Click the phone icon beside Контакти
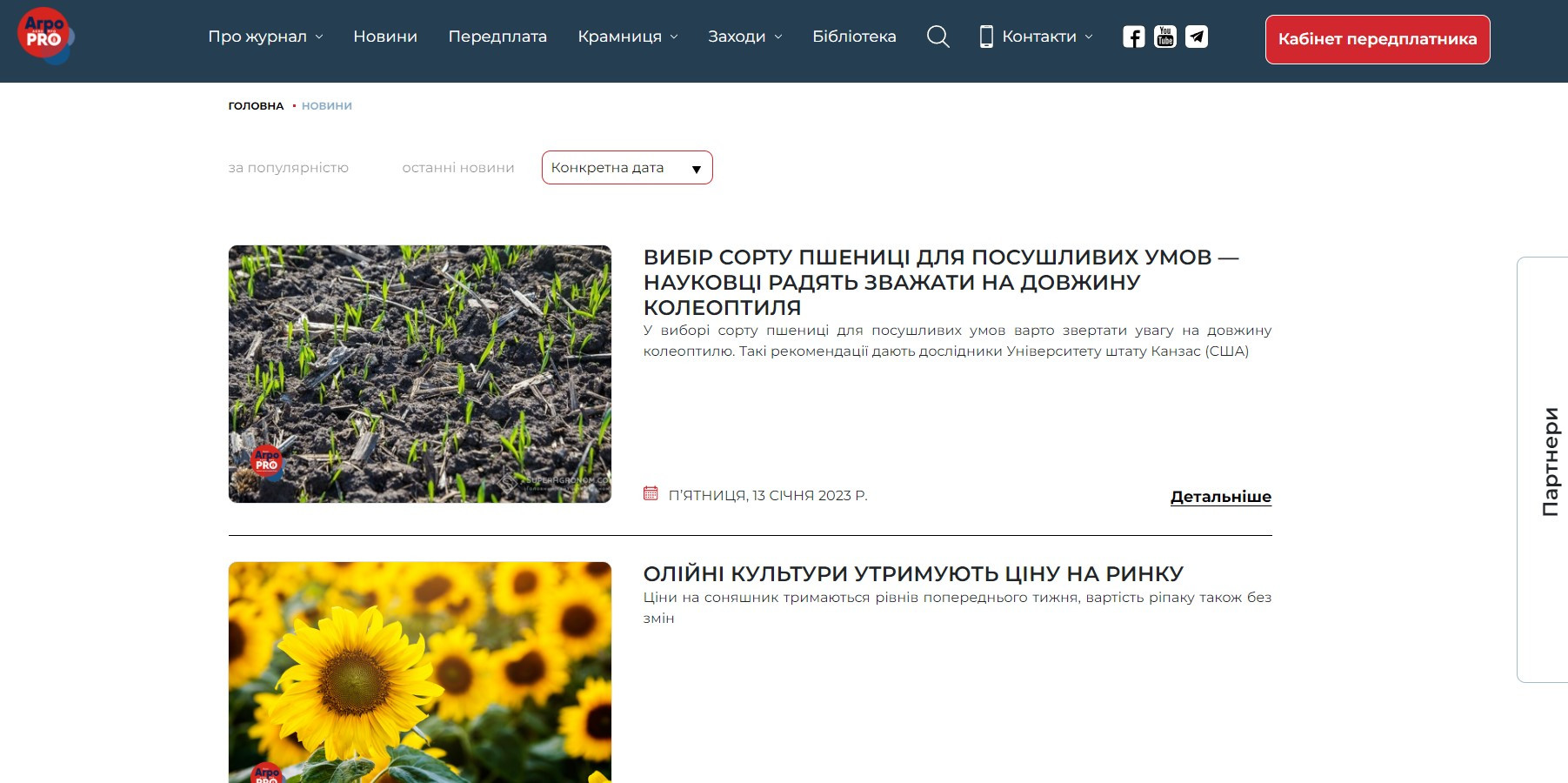Image resolution: width=1568 pixels, height=783 pixels. [x=986, y=37]
